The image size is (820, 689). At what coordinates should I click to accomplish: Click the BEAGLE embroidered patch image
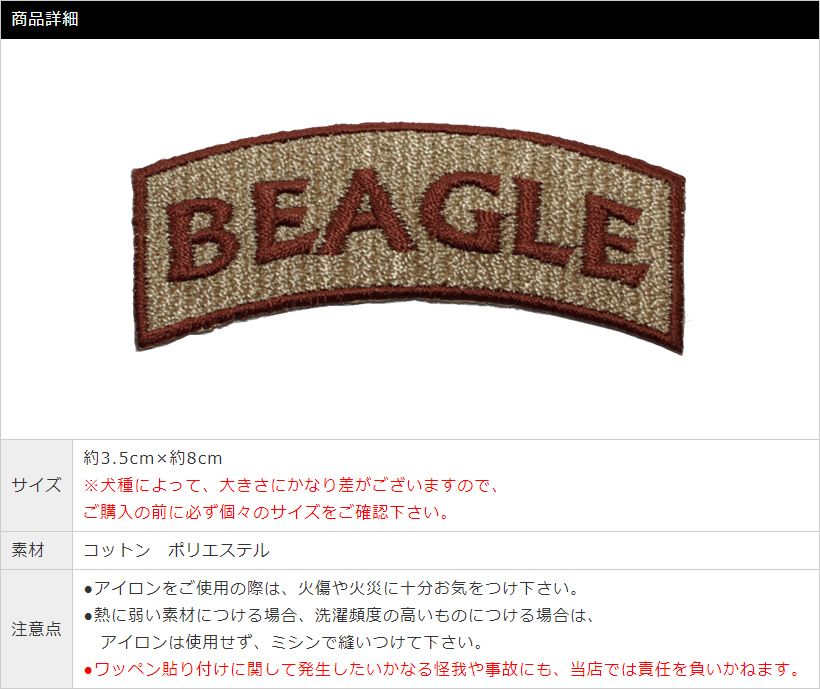[x=408, y=238]
